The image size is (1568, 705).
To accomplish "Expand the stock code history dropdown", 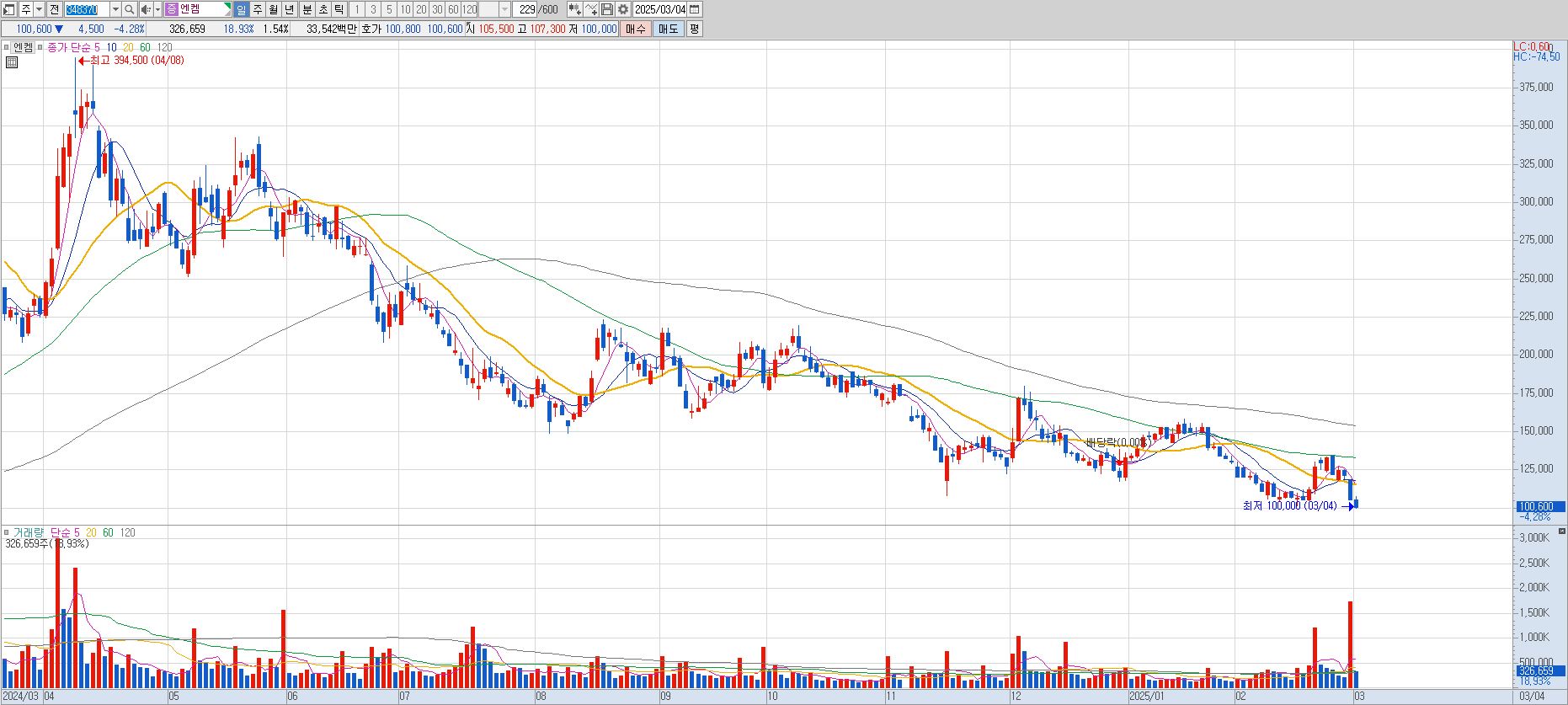I will [x=115, y=9].
